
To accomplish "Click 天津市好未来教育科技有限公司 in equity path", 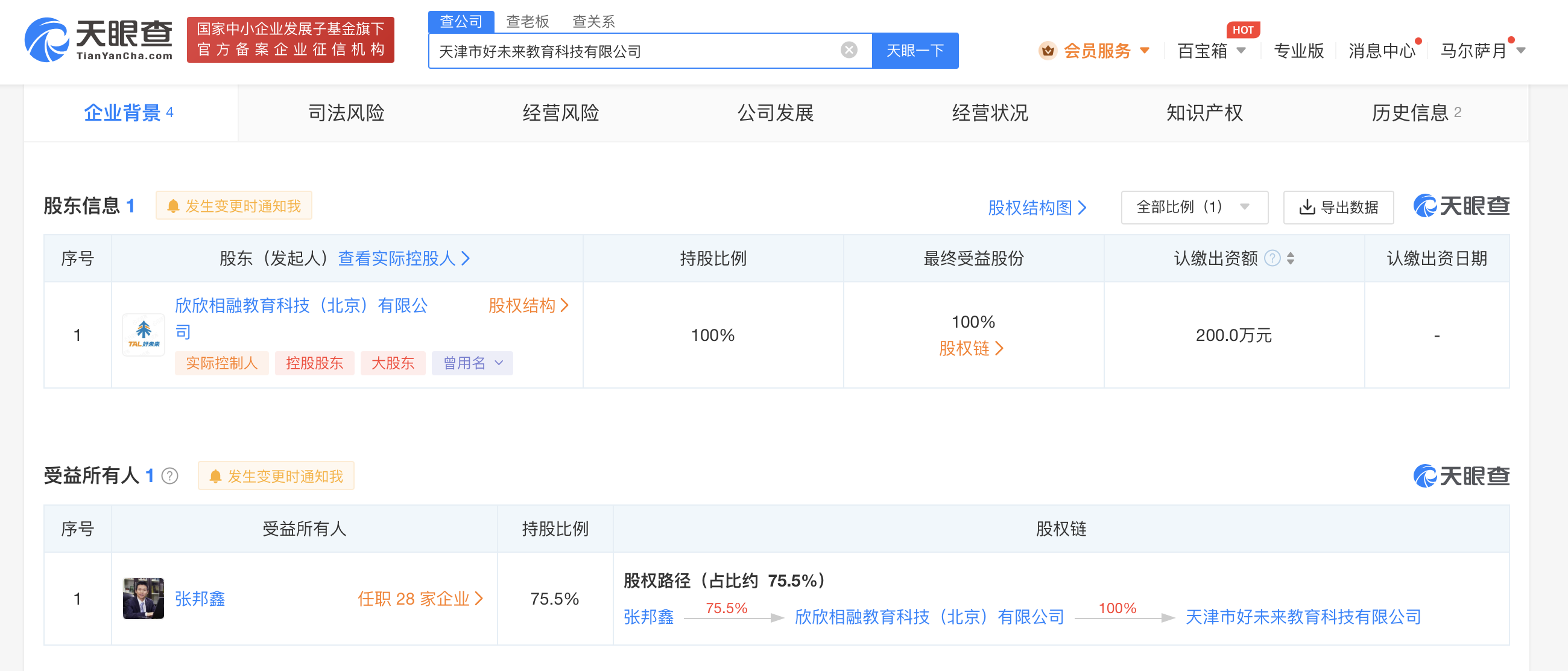I will point(1303,617).
